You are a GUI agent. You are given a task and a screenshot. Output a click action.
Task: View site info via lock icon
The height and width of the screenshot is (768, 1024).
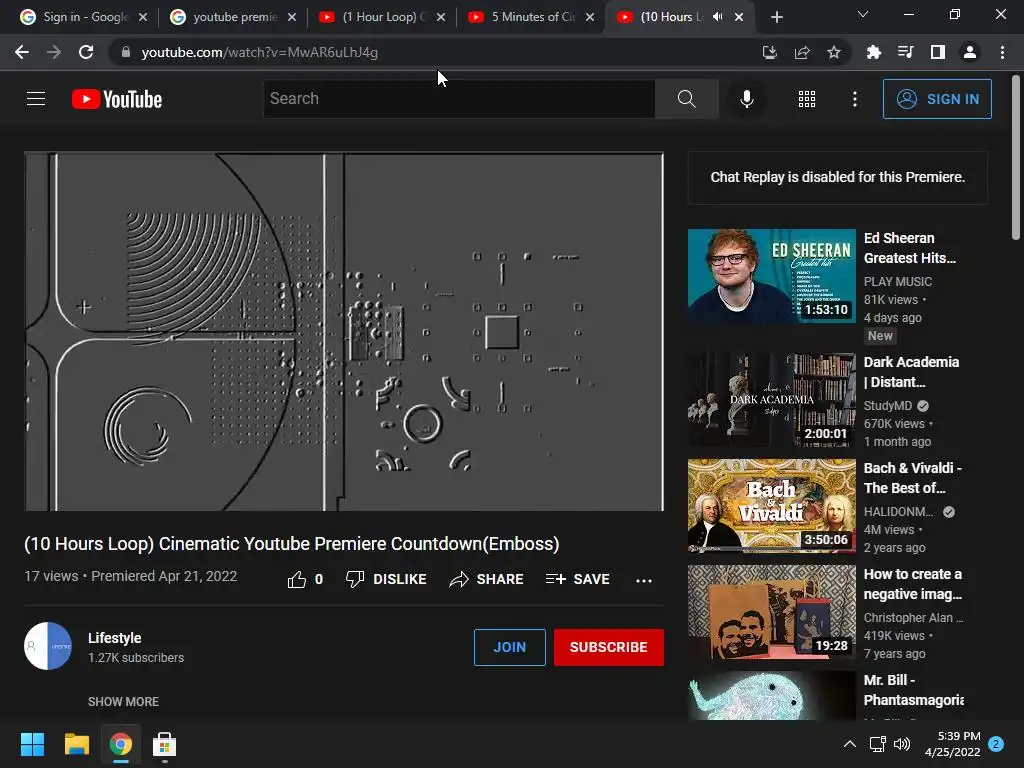[x=125, y=52]
